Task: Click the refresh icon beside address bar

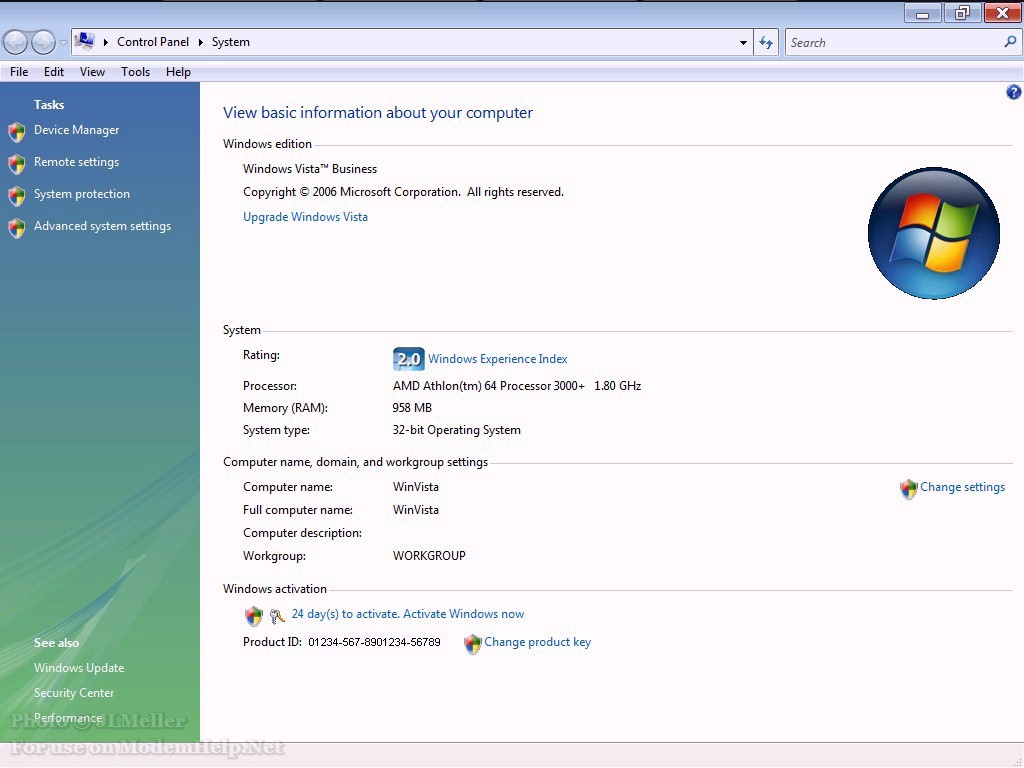Action: pos(766,42)
